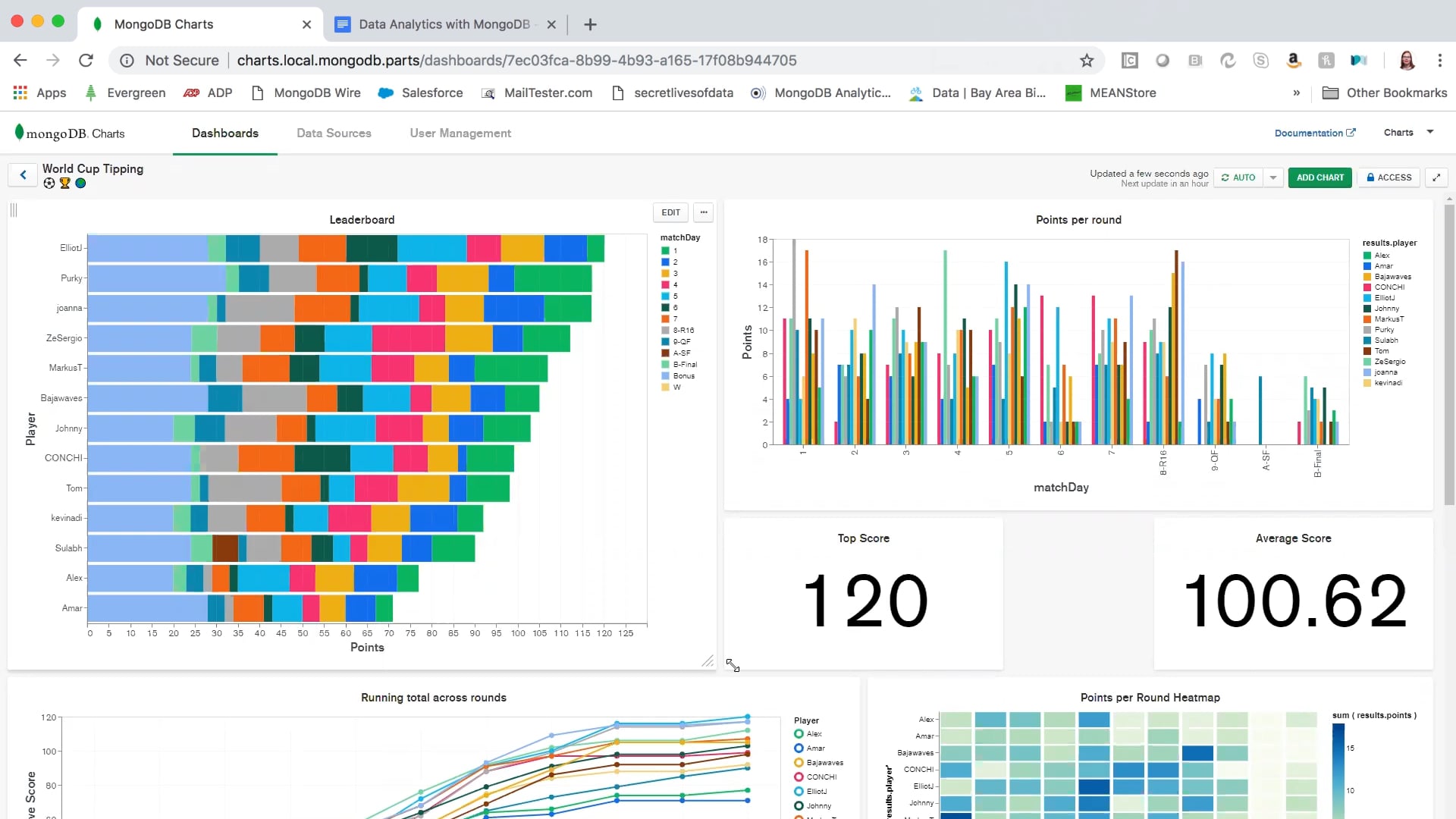Viewport: 1456px width, 819px height.
Task: Expand the dashboard to fullscreen view
Action: [x=1437, y=177]
